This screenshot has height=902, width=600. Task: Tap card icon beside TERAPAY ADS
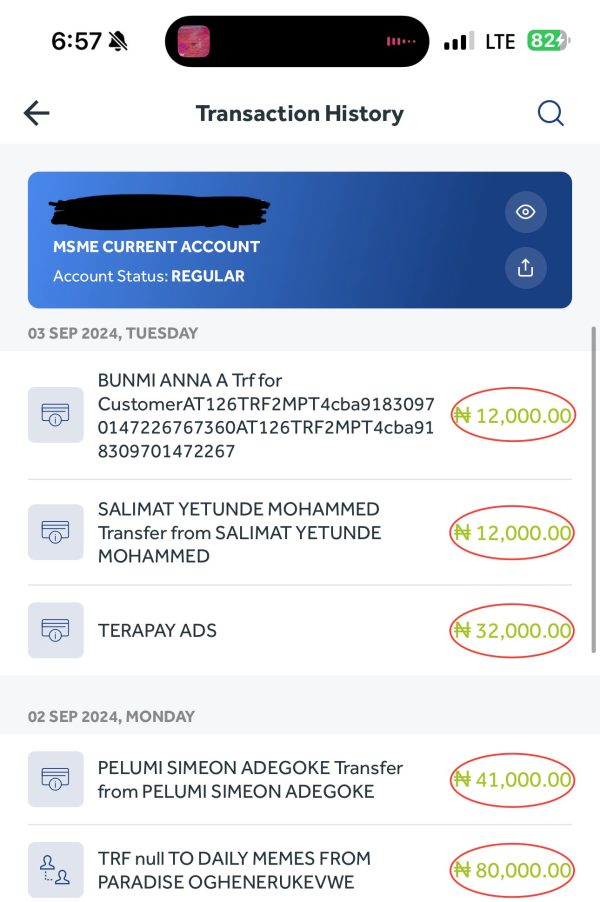tap(56, 630)
